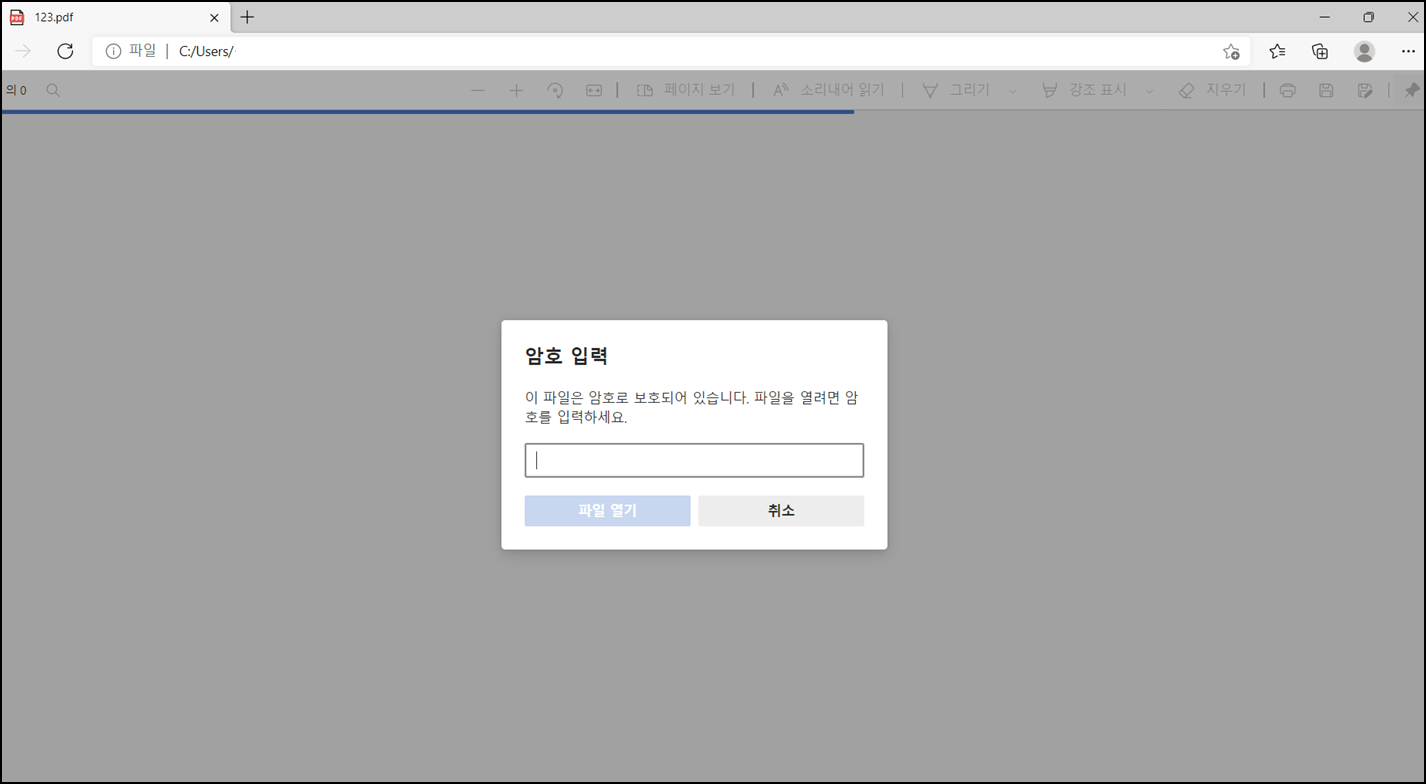Screen dimensions: 1426x784
Task: Open a new browser tab
Action: [246, 17]
